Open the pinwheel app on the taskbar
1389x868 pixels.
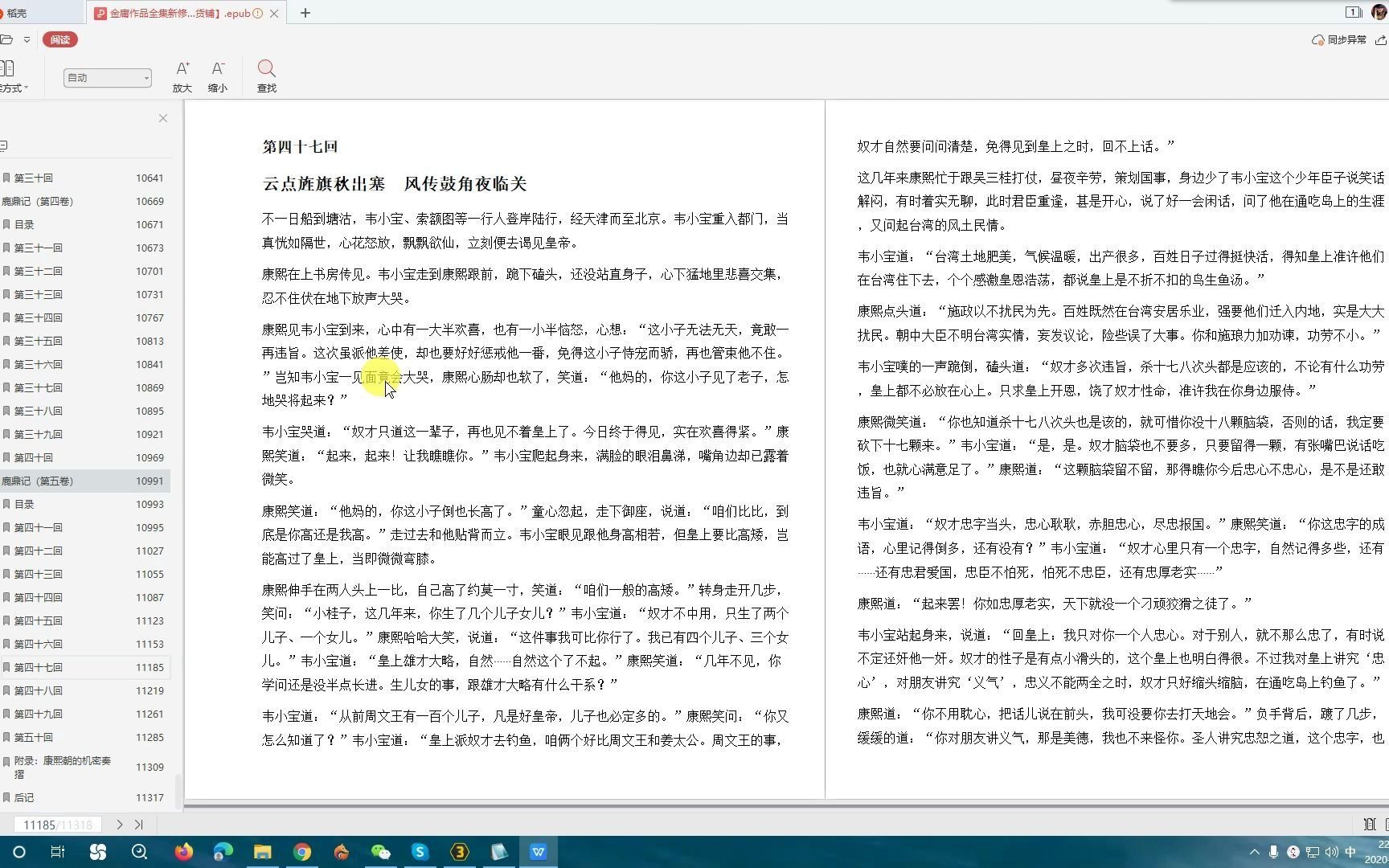click(98, 852)
